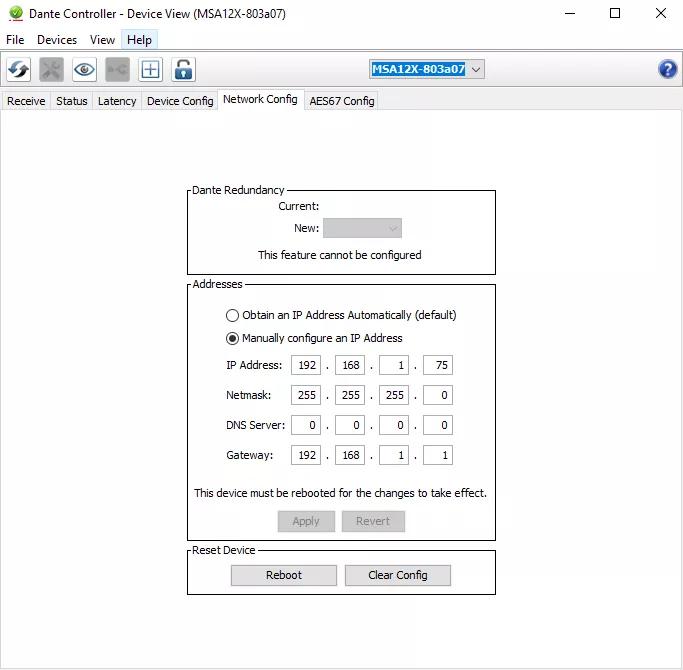The height and width of the screenshot is (670, 683).
Task: Click Gateway third octet field
Action: click(x=394, y=456)
